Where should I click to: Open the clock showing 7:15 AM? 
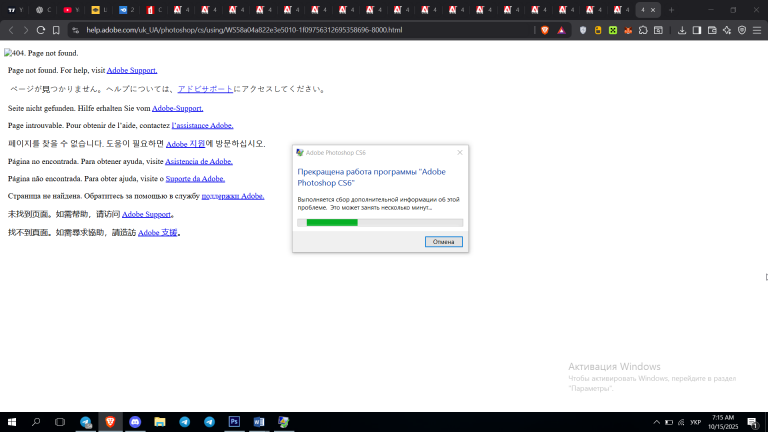(723, 422)
